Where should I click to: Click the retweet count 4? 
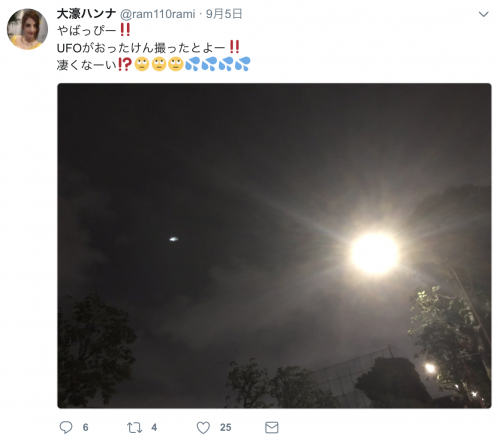click(x=154, y=428)
